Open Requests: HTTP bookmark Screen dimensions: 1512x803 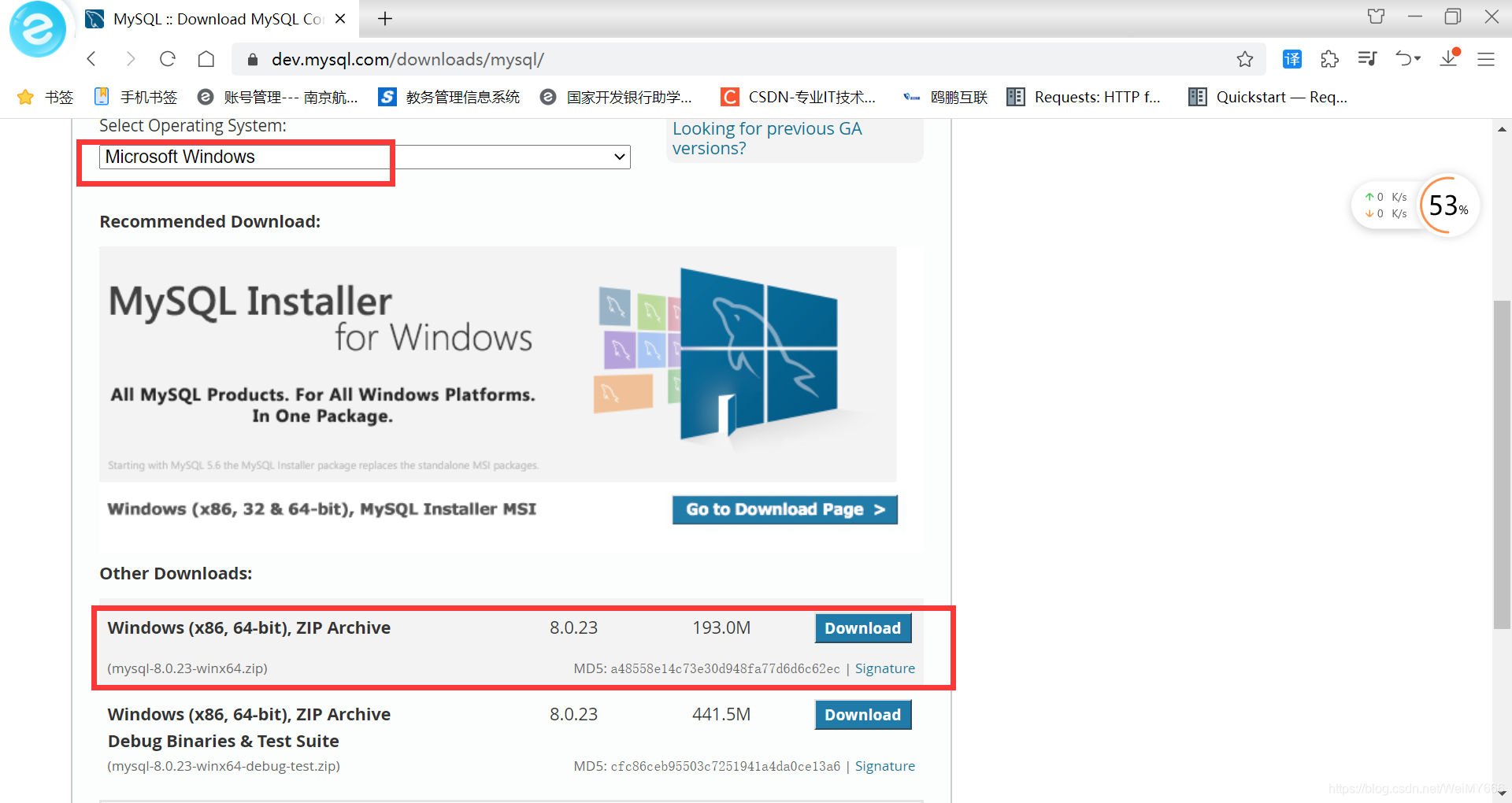click(x=1084, y=97)
